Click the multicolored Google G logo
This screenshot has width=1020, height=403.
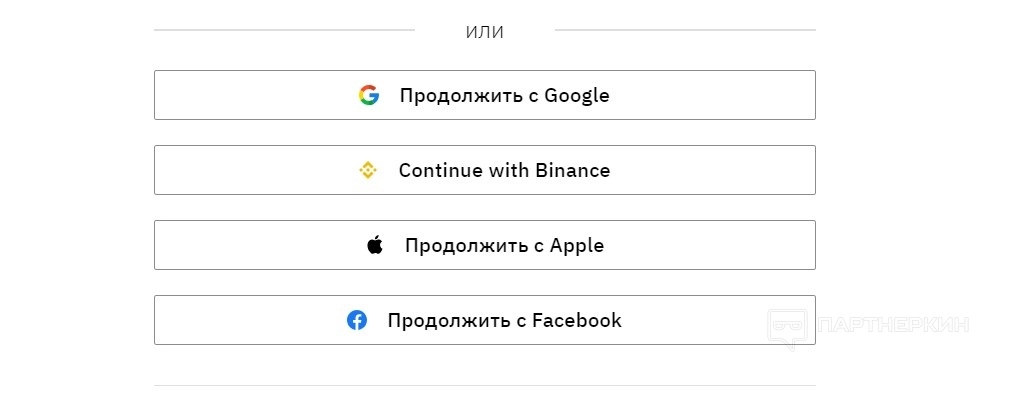tap(369, 95)
